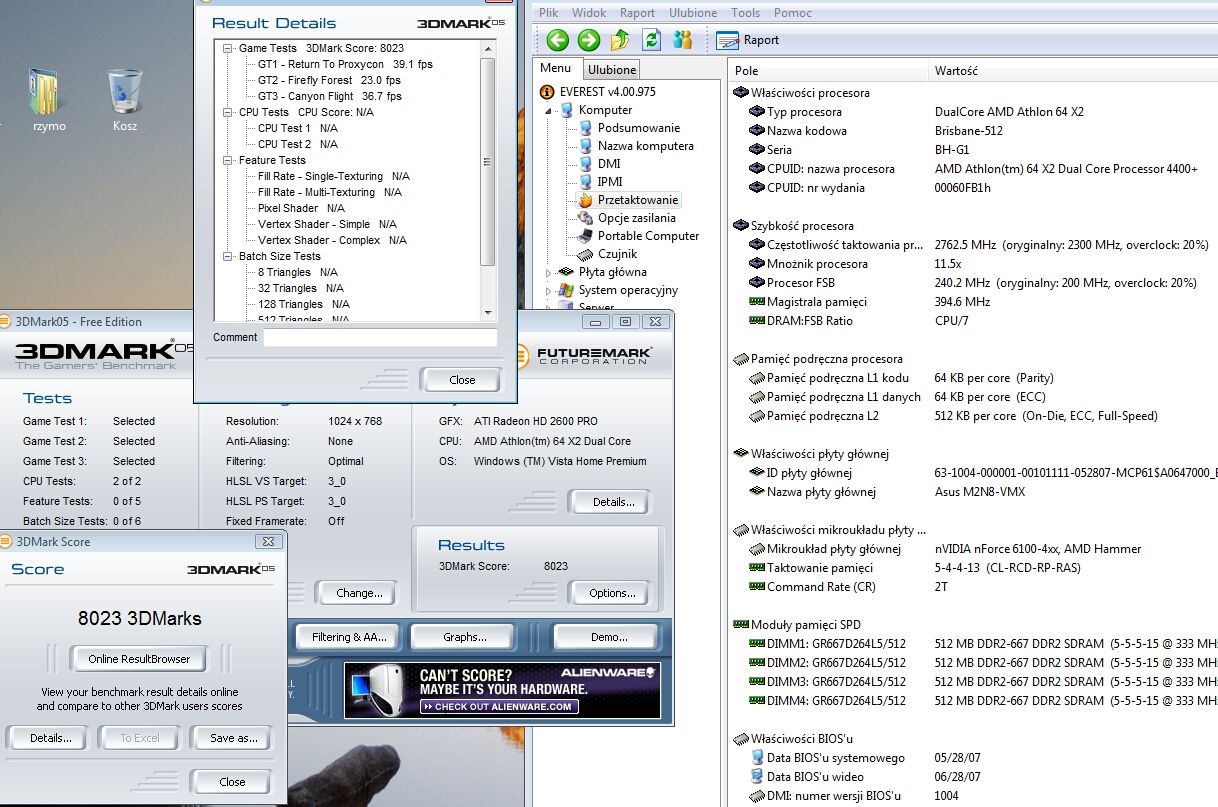This screenshot has height=807, width=1218.
Task: Click the Właściwości płyty głównej section icon
Action: point(741,453)
